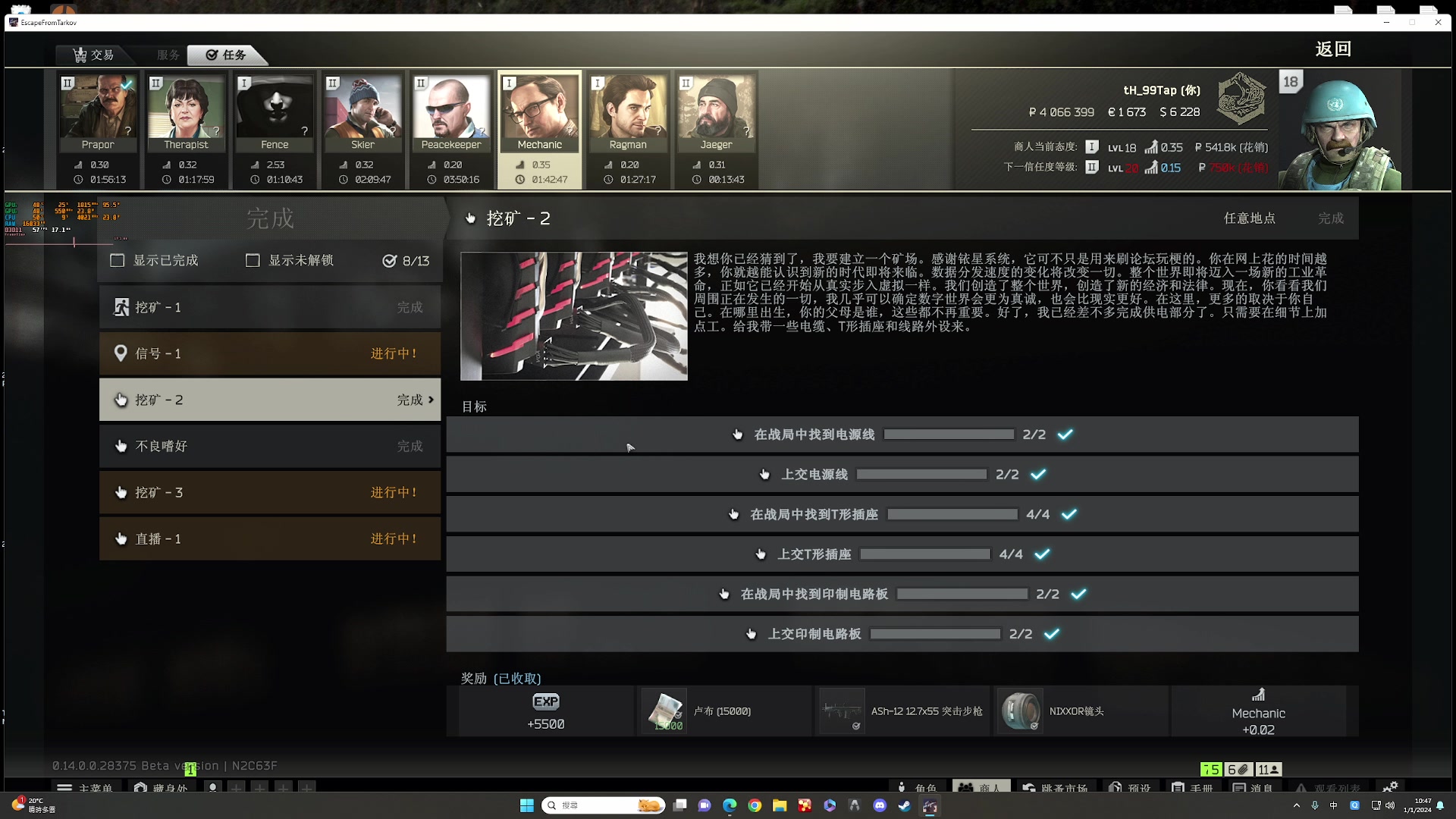Click the player character avatar portrait
Screen dimensions: 1456x819
pyautogui.click(x=1340, y=130)
